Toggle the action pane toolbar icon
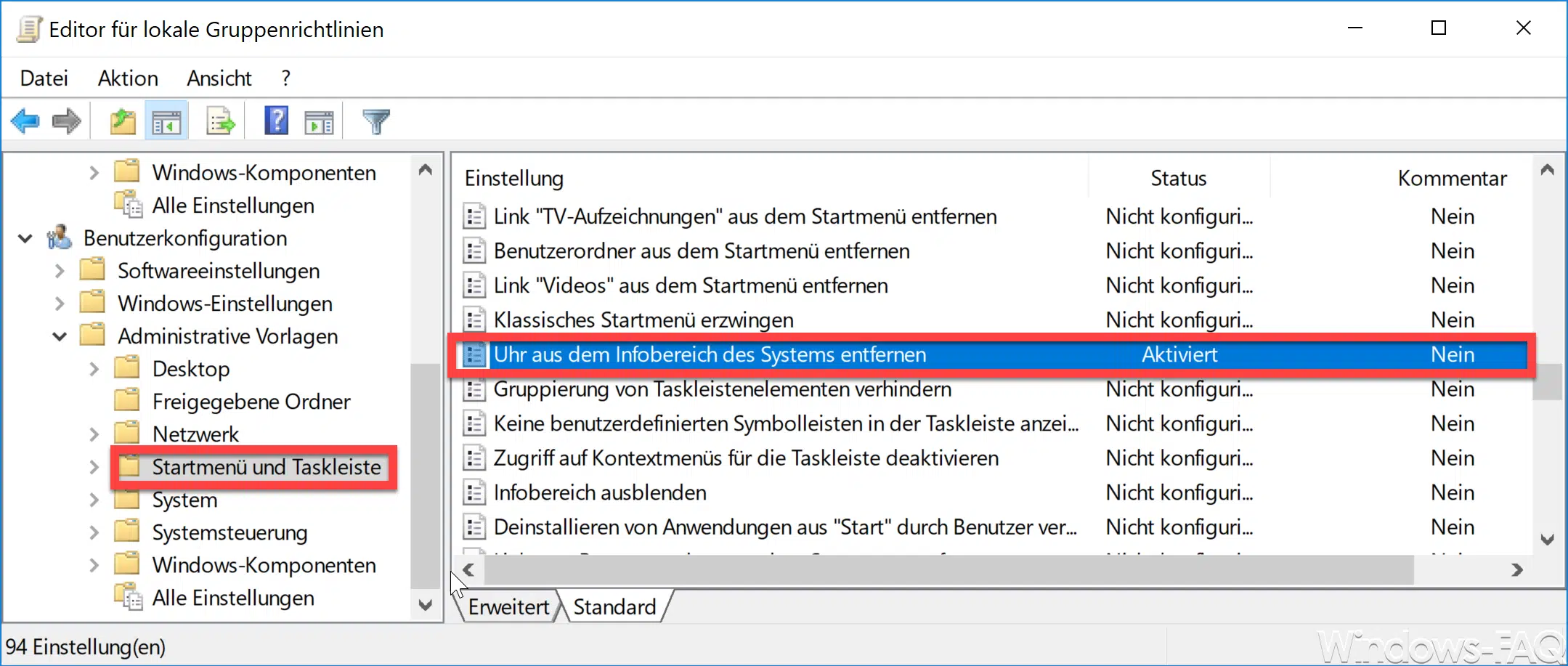This screenshot has height=666, width=1568. 319,122
